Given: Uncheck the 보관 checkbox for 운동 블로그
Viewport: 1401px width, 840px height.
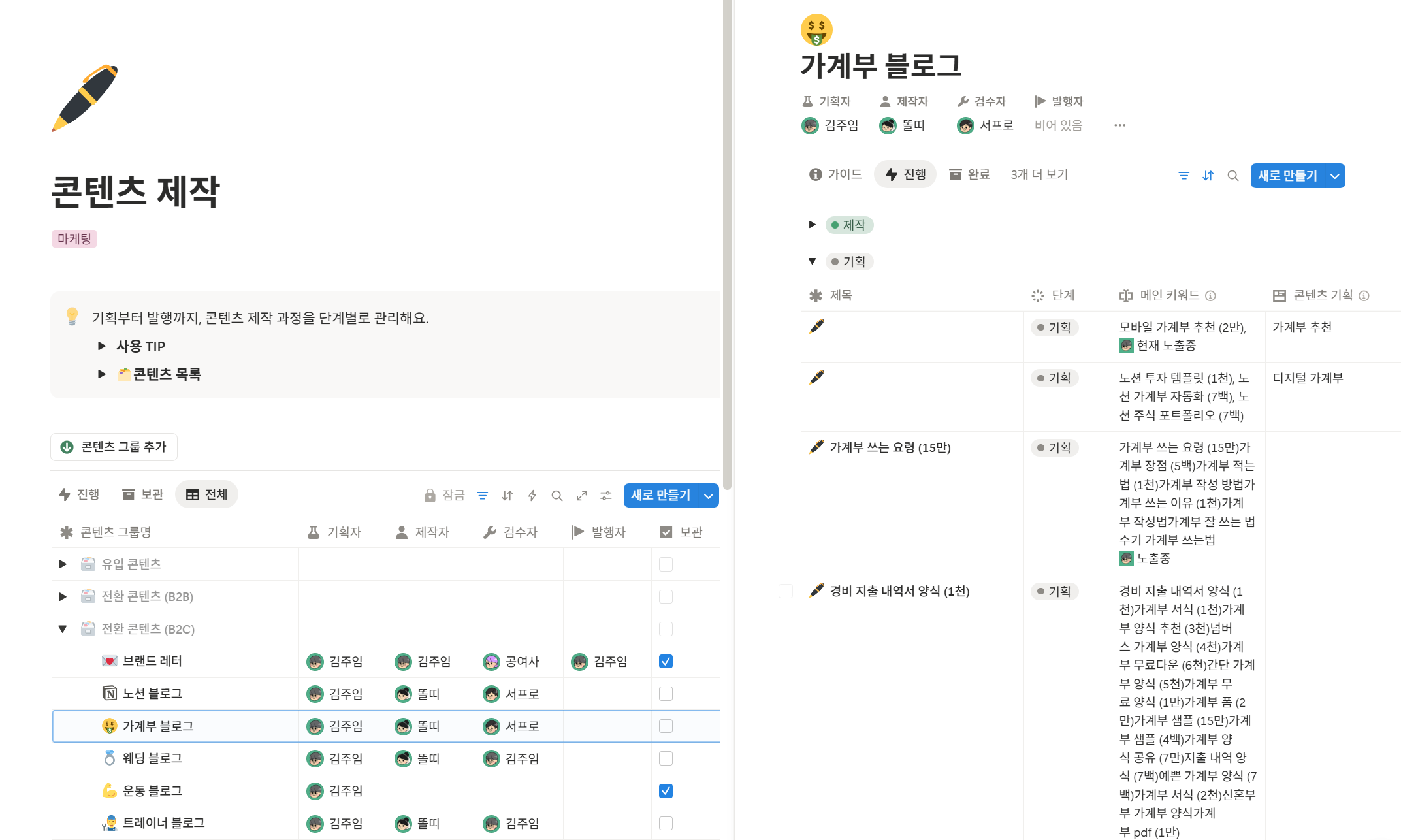Looking at the screenshot, I should (x=666, y=791).
